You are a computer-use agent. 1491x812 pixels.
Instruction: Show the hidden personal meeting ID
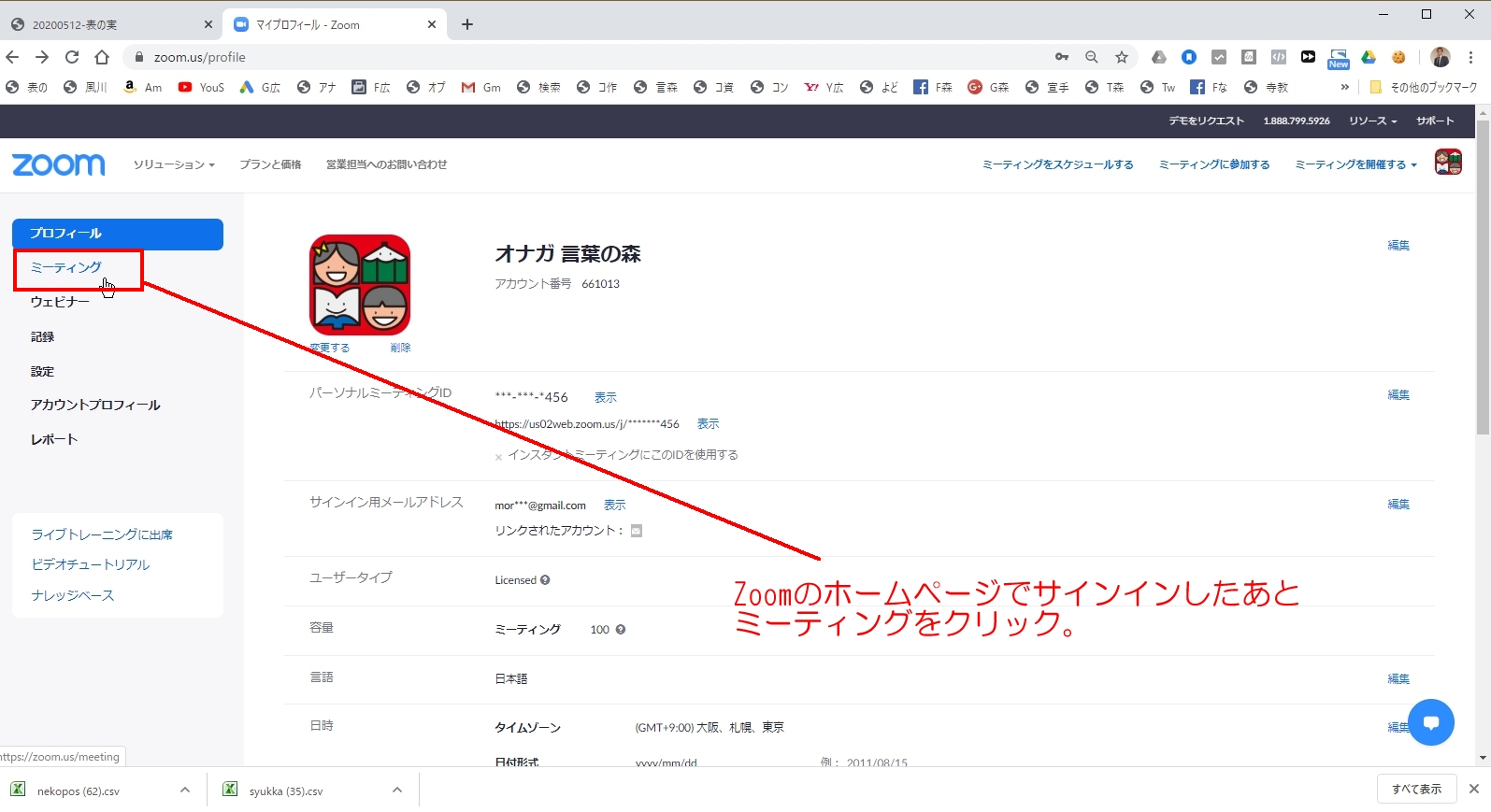606,398
